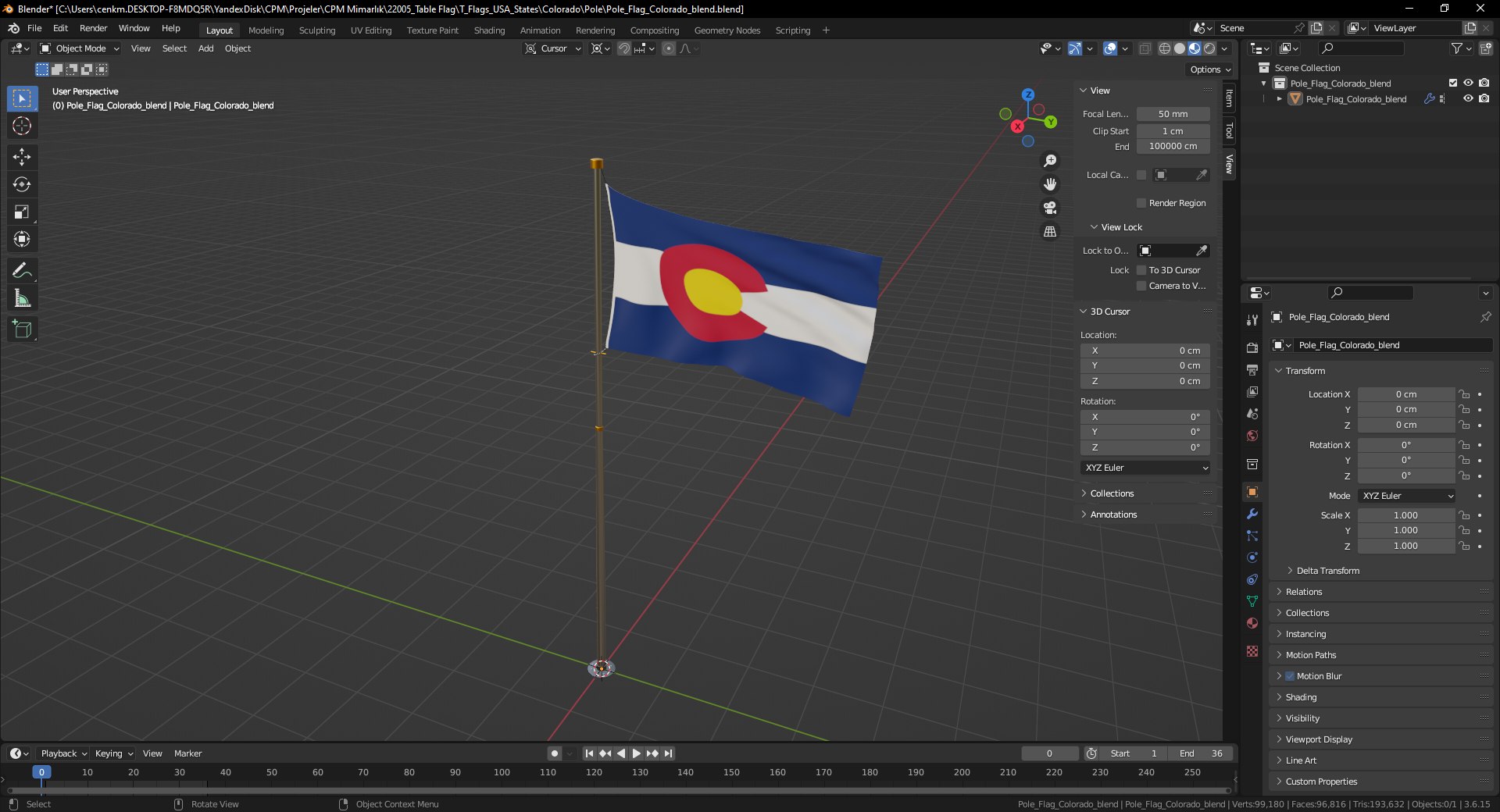The image size is (1500, 812).
Task: Open Properties Mode XYZ Euler dropdown
Action: coord(1407,496)
